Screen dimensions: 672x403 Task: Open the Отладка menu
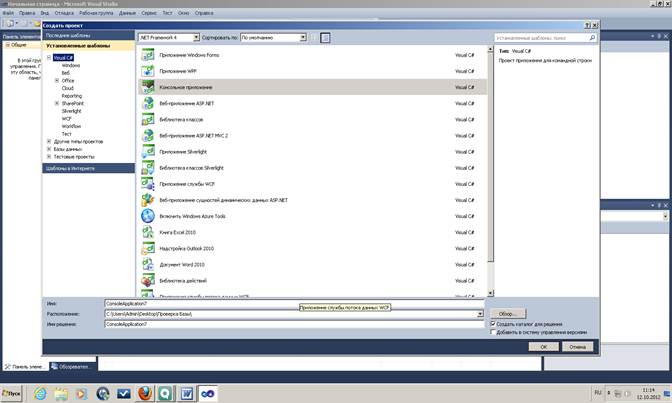[x=64, y=13]
